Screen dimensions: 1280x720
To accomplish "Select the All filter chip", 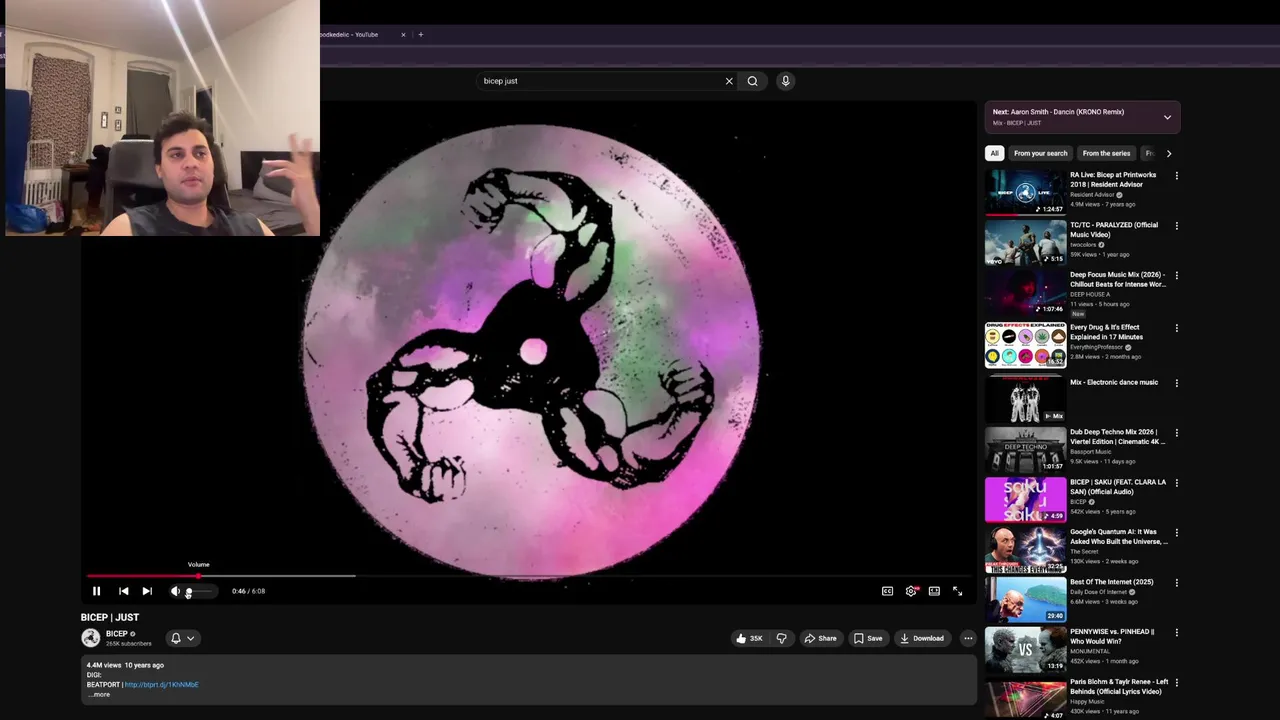I will [x=994, y=153].
